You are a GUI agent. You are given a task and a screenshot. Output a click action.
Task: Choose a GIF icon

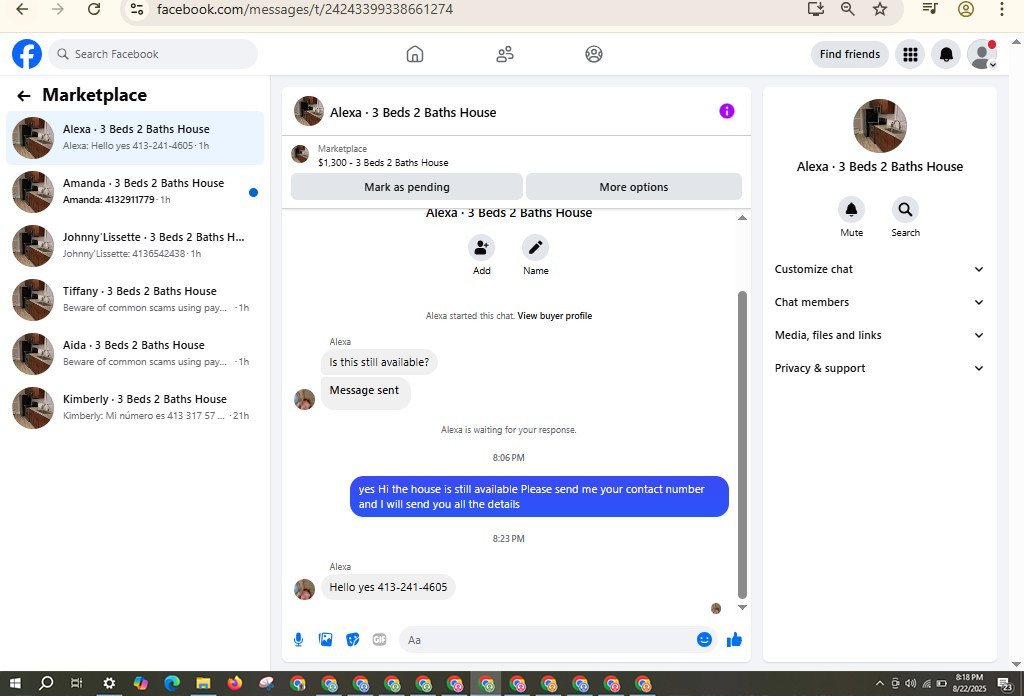click(x=379, y=640)
